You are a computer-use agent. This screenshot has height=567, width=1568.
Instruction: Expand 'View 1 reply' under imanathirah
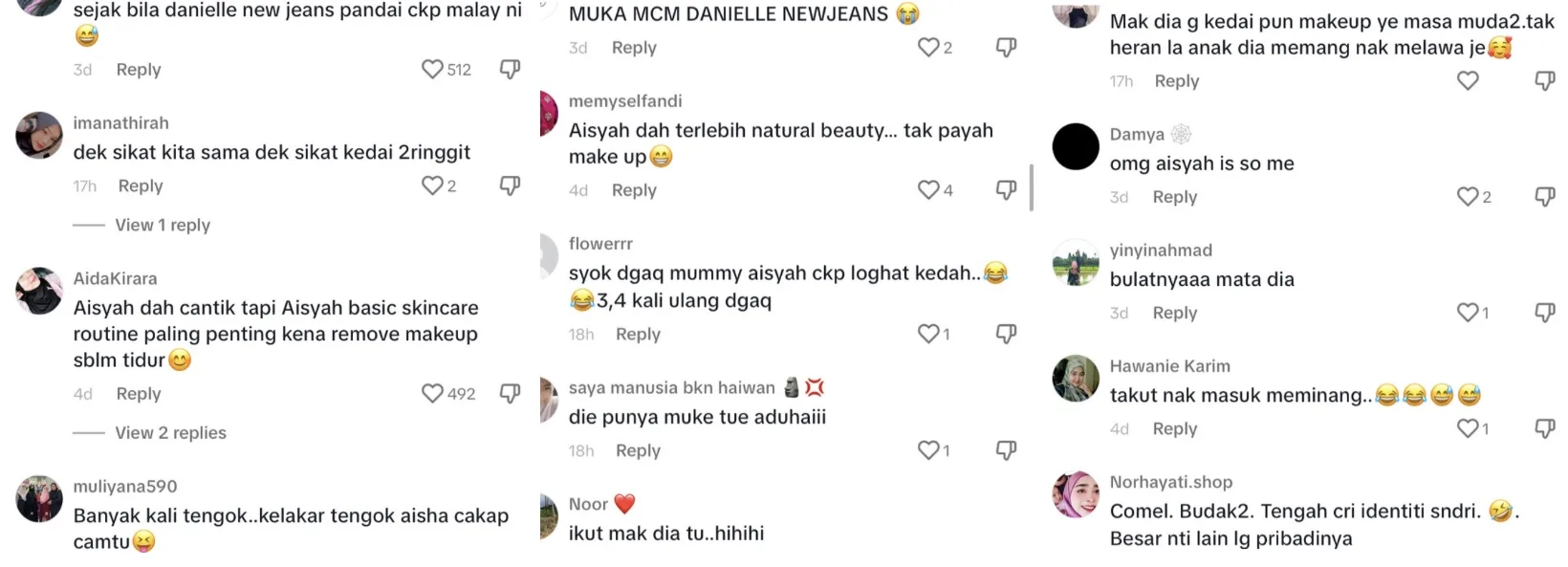(163, 225)
